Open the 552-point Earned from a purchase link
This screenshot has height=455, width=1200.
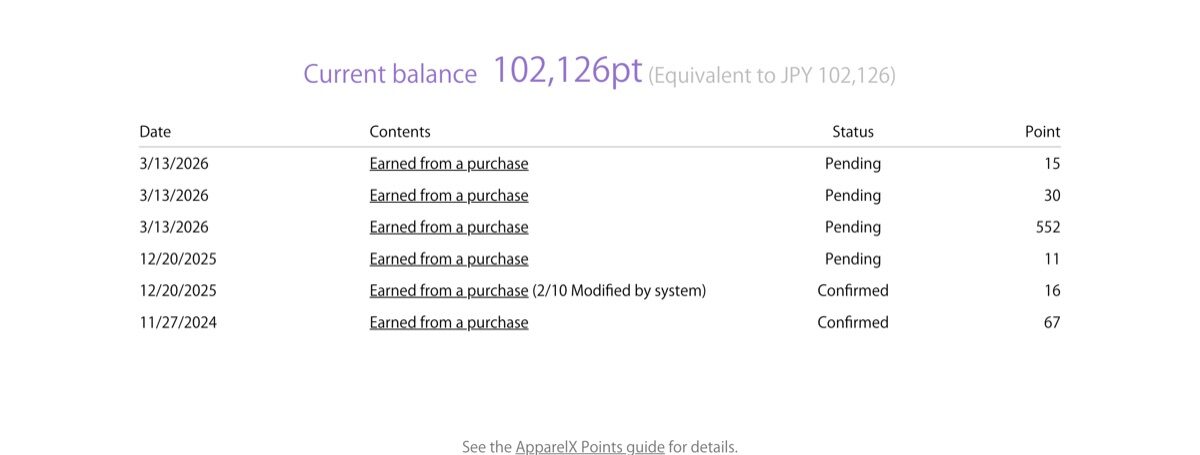(x=449, y=227)
